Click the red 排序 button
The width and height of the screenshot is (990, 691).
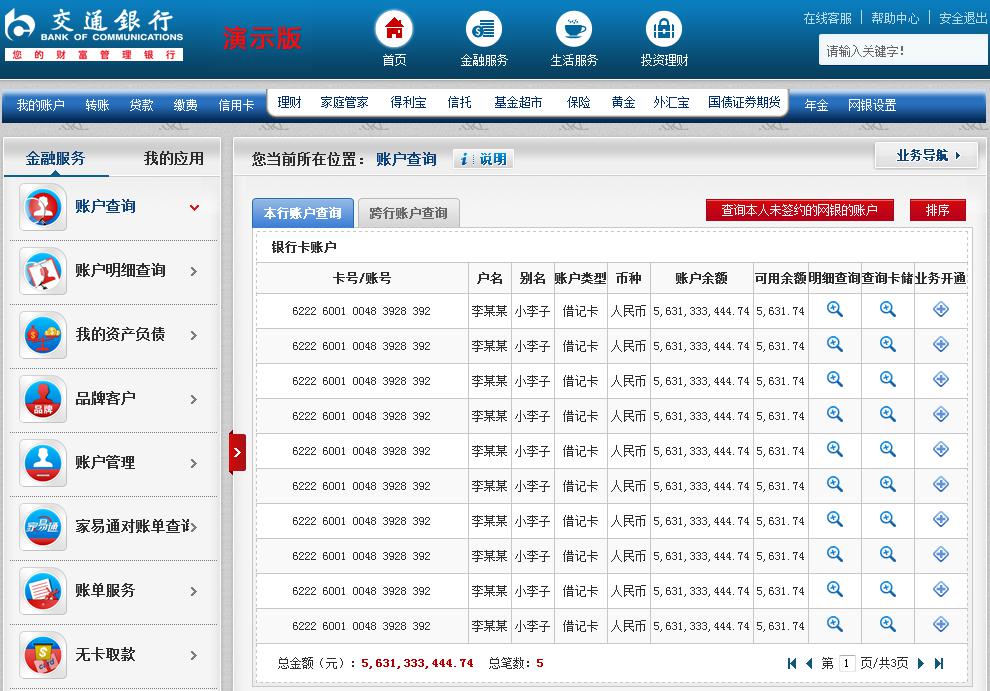[937, 210]
